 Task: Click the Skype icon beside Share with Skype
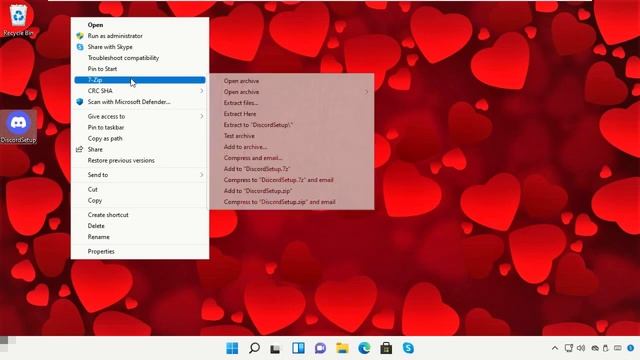80,47
